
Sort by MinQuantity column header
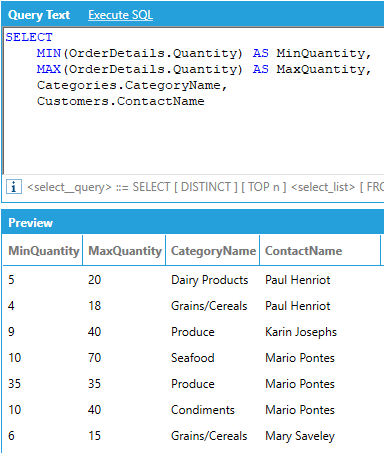[x=43, y=250]
